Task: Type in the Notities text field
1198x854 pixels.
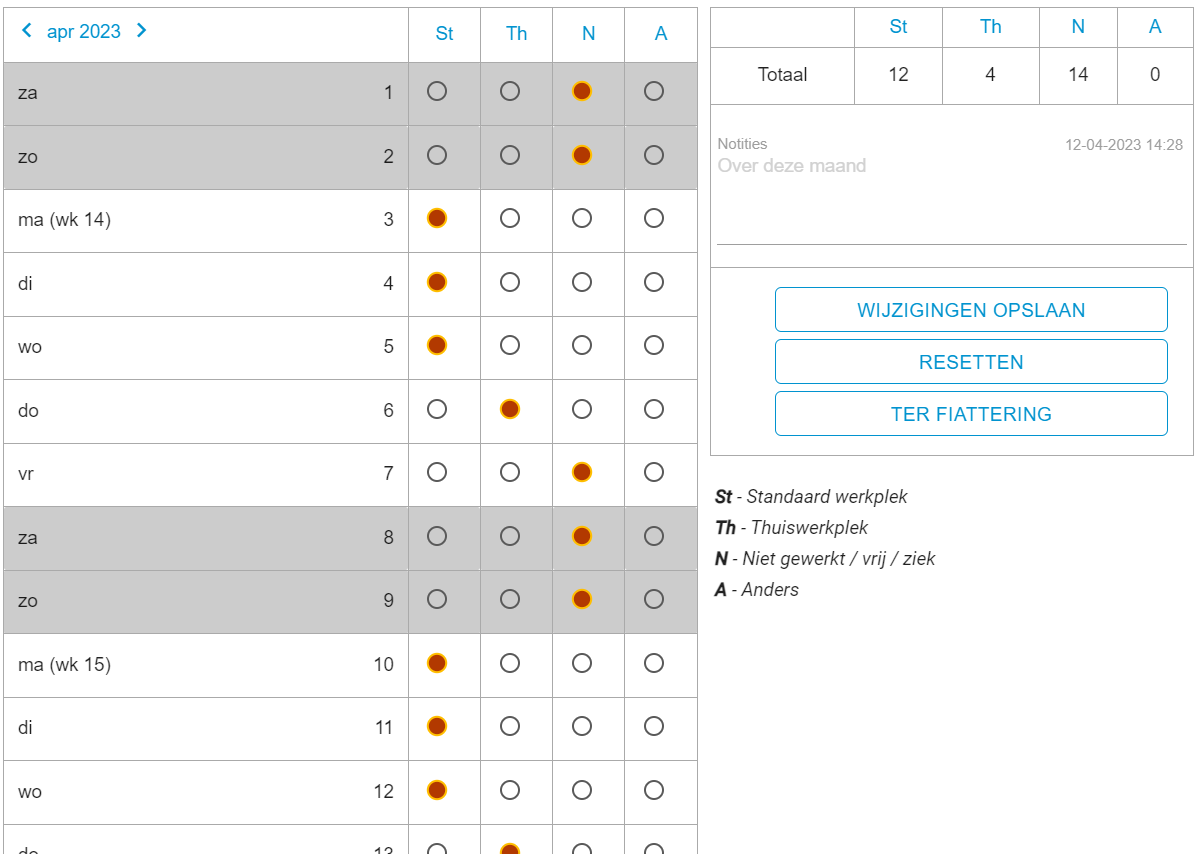Action: click(950, 200)
